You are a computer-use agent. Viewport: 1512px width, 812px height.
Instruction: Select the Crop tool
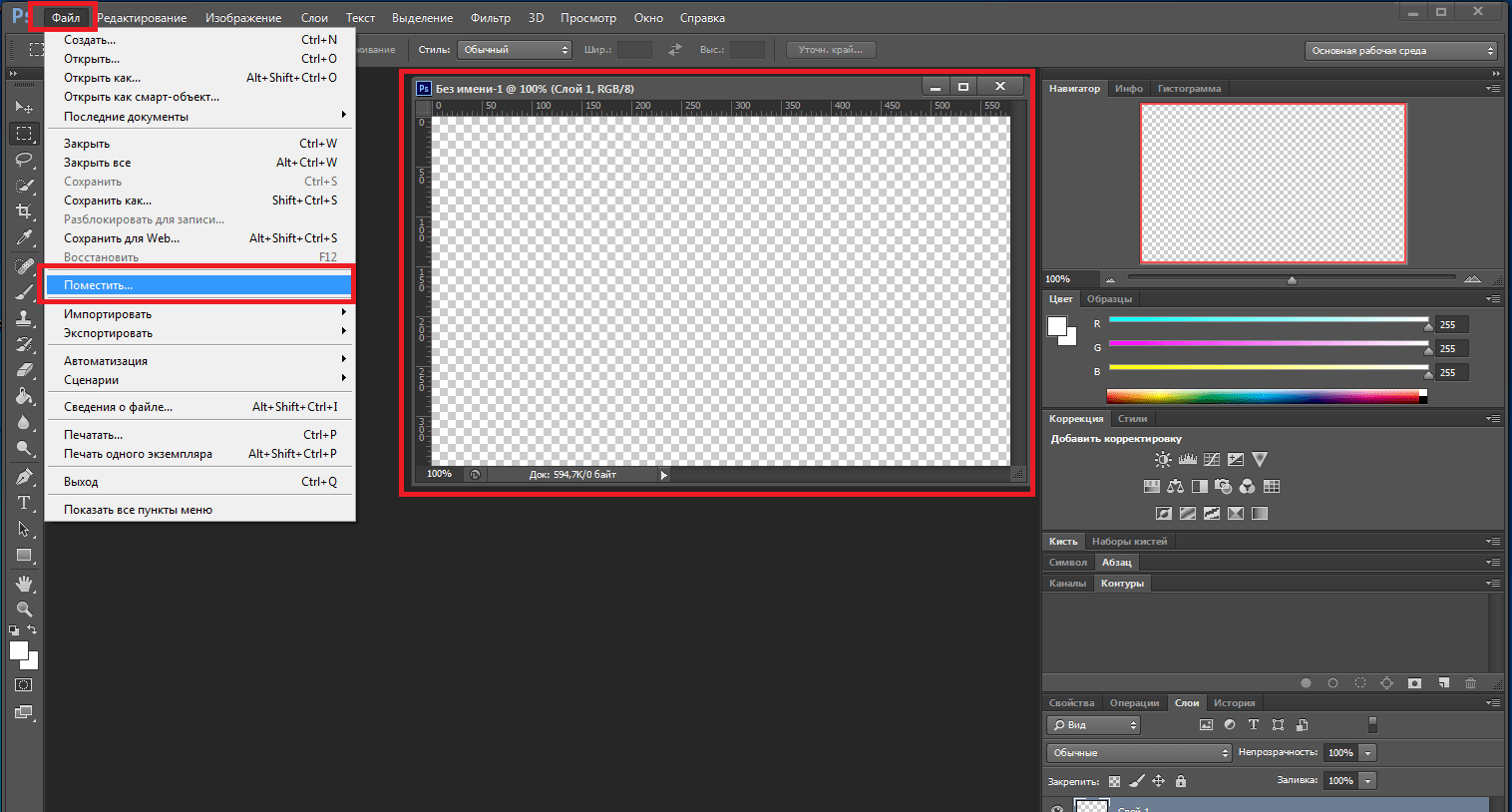(24, 211)
